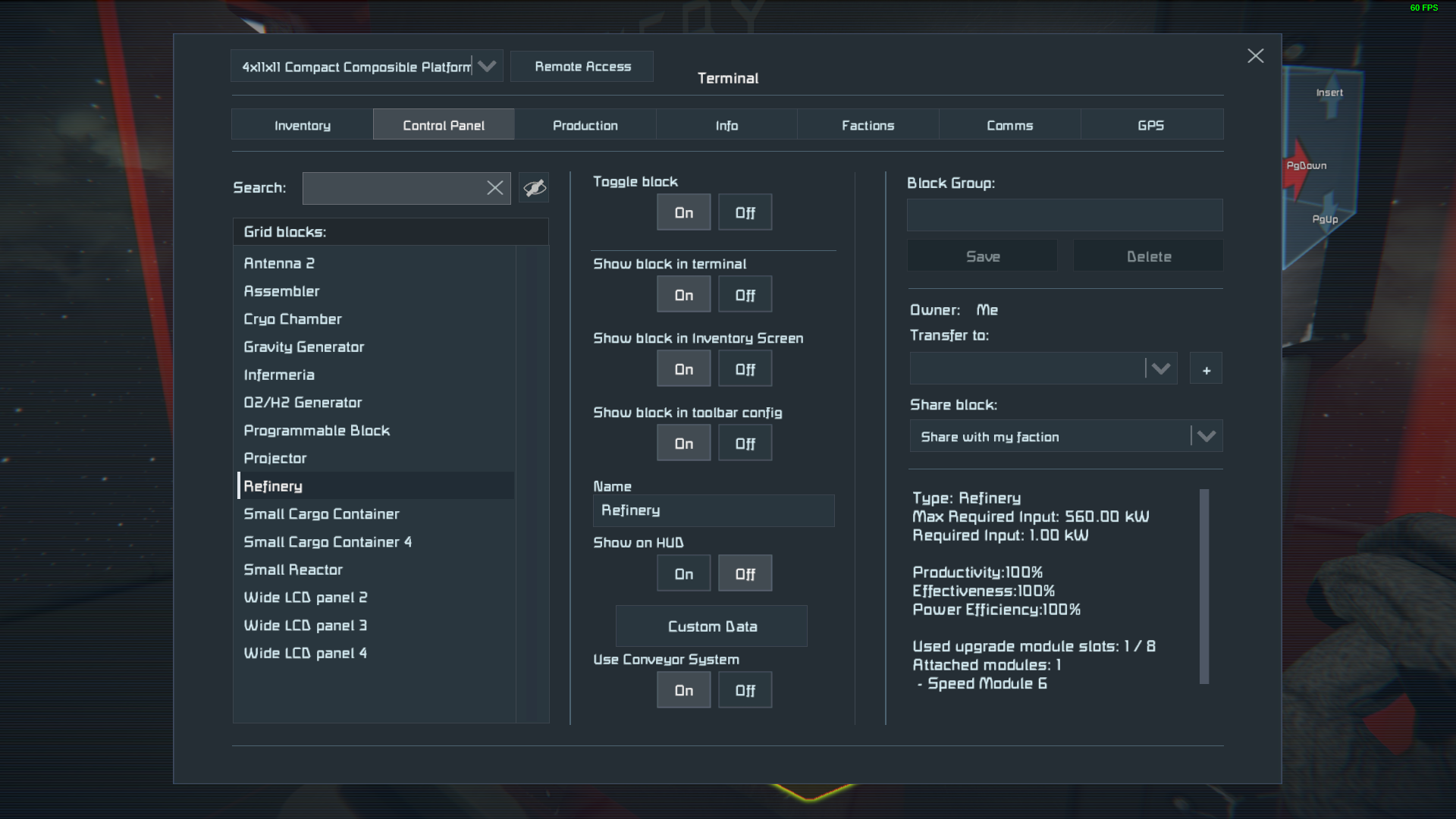Open the GPS tab

[x=1150, y=125]
